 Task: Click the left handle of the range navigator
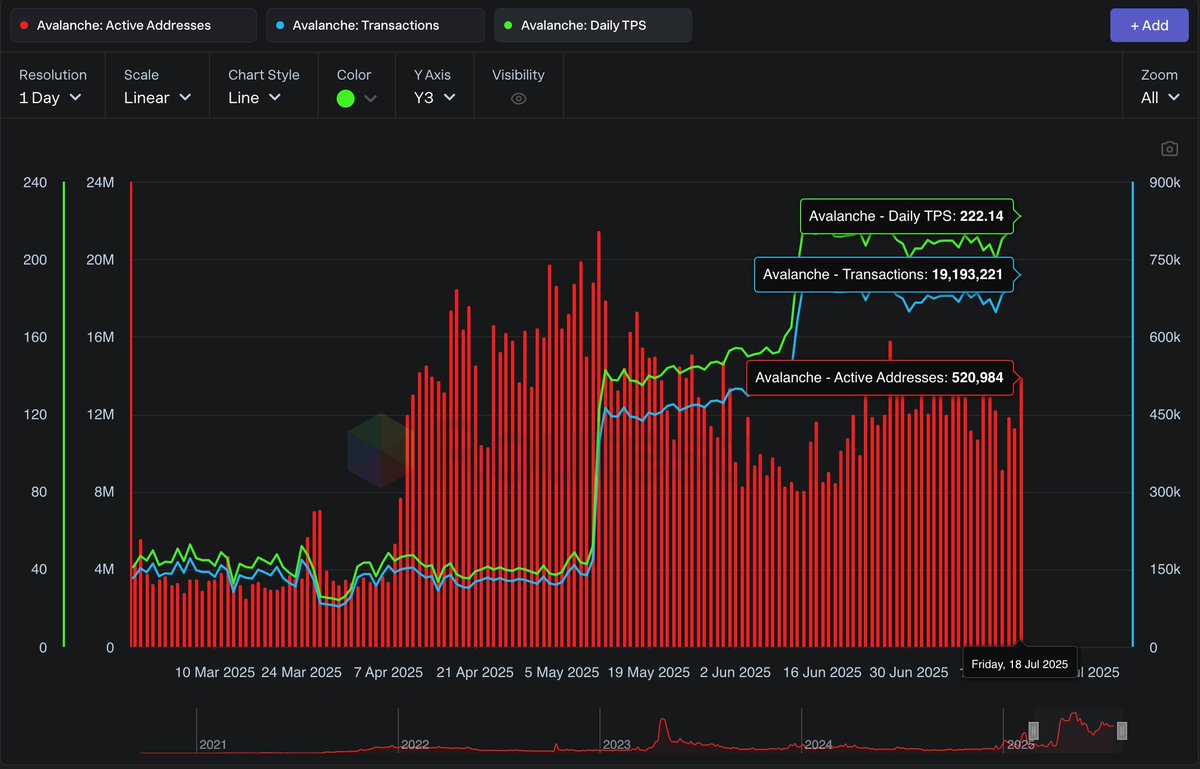(x=1034, y=731)
